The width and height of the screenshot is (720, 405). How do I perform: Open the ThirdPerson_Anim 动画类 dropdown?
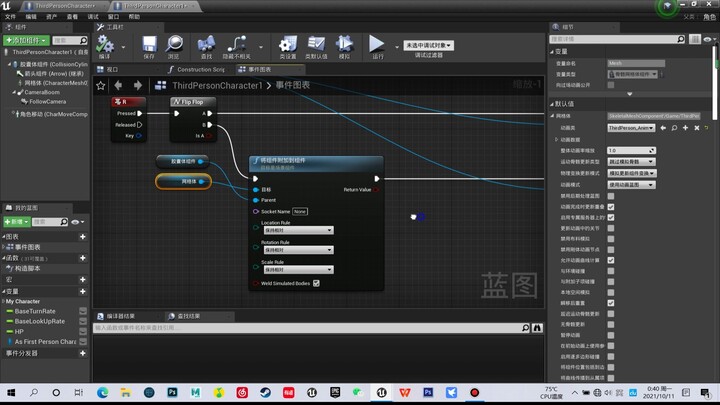point(631,128)
